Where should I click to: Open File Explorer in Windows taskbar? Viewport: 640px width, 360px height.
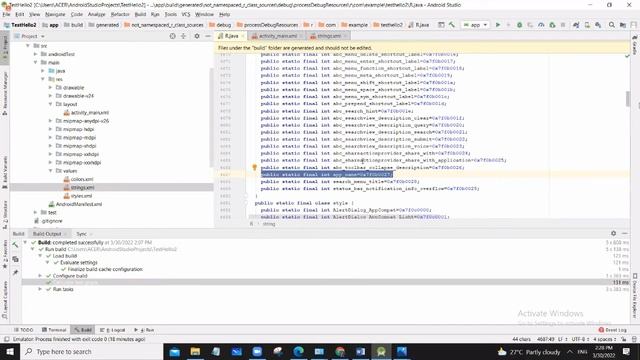(195, 351)
